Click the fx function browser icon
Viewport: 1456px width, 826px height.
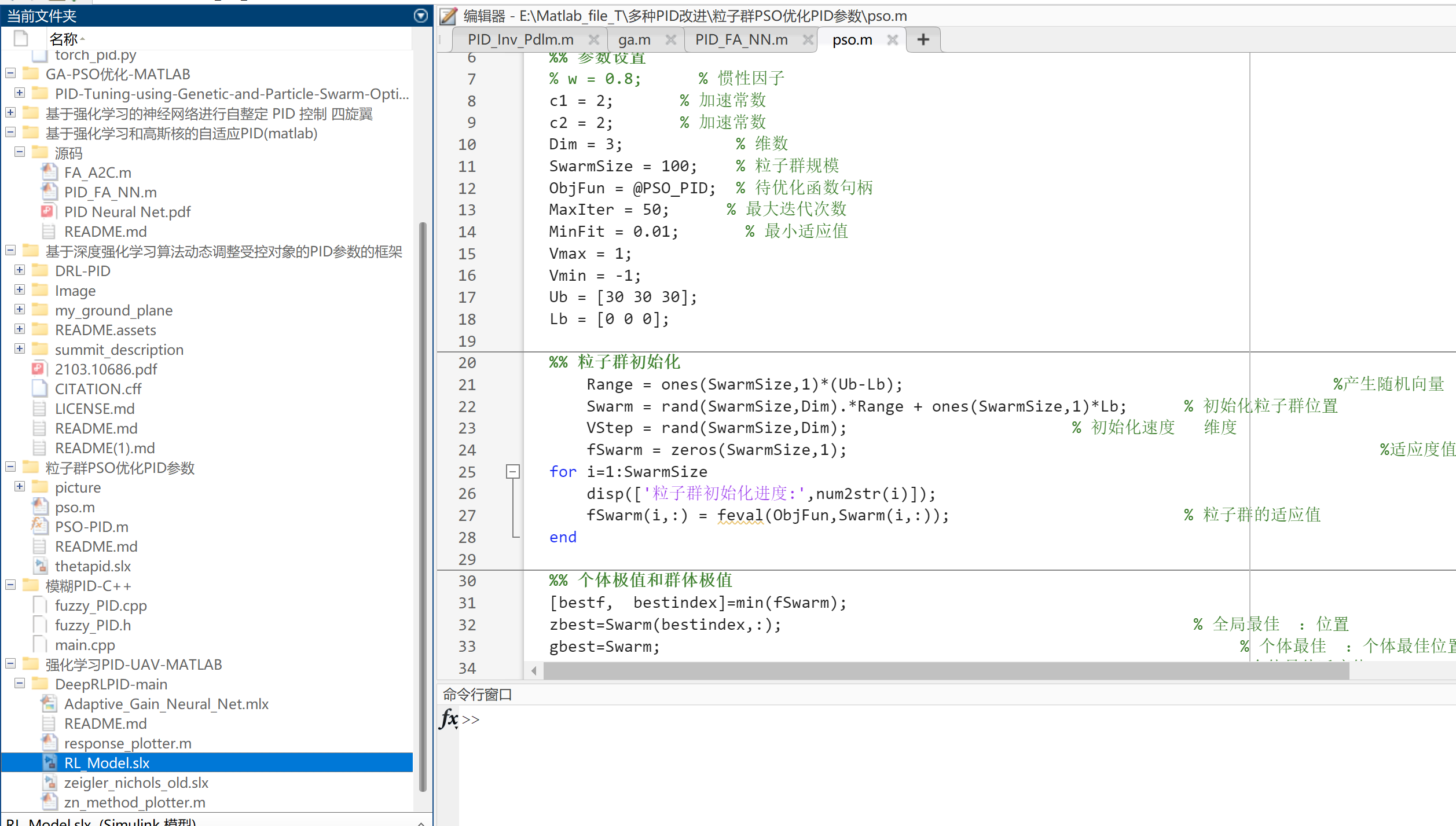pyautogui.click(x=449, y=719)
